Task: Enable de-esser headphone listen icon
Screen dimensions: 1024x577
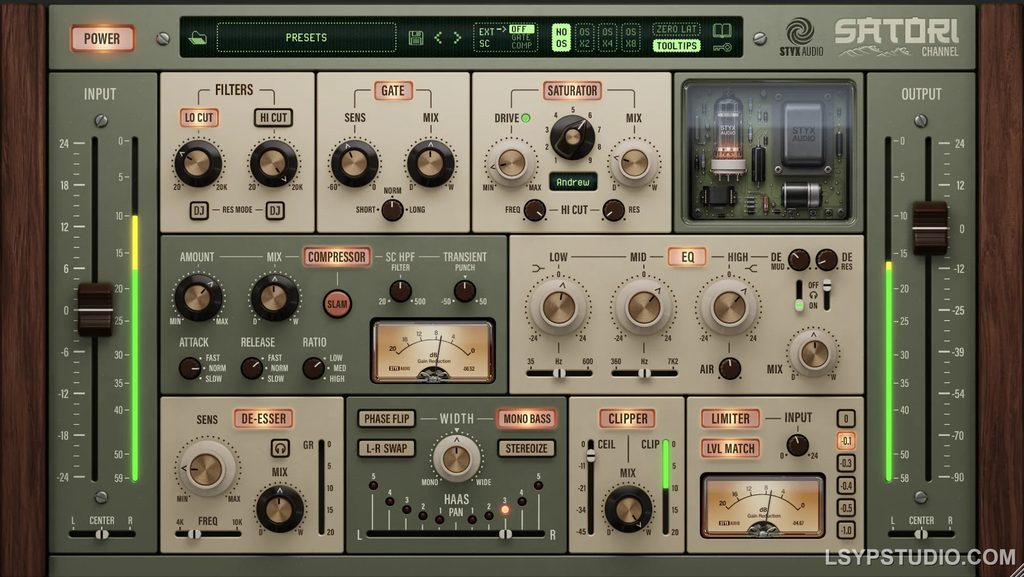Action: tap(280, 448)
